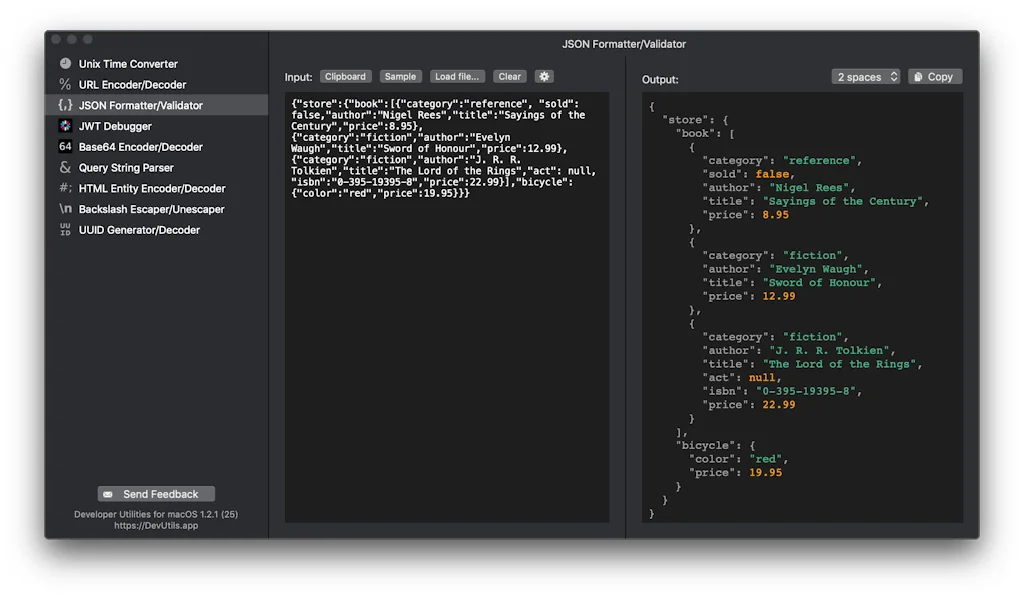Open the https://DevUtils.app link

(155, 525)
